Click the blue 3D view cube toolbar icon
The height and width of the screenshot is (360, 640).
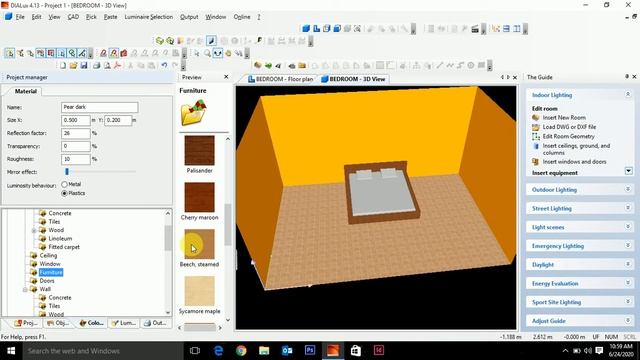click(x=306, y=29)
